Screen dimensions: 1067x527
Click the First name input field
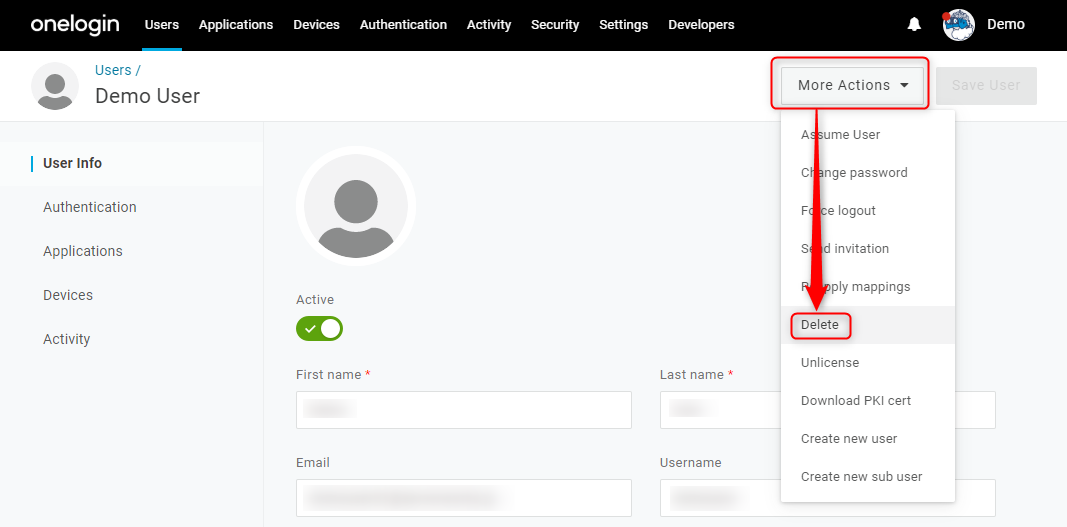pos(463,410)
